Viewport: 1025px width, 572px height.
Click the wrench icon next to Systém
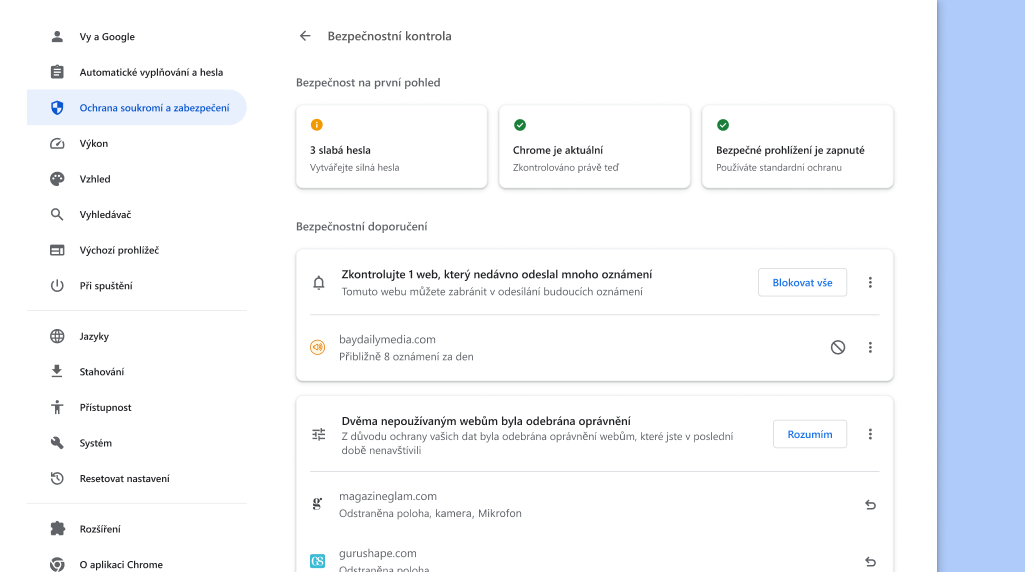[x=57, y=443]
